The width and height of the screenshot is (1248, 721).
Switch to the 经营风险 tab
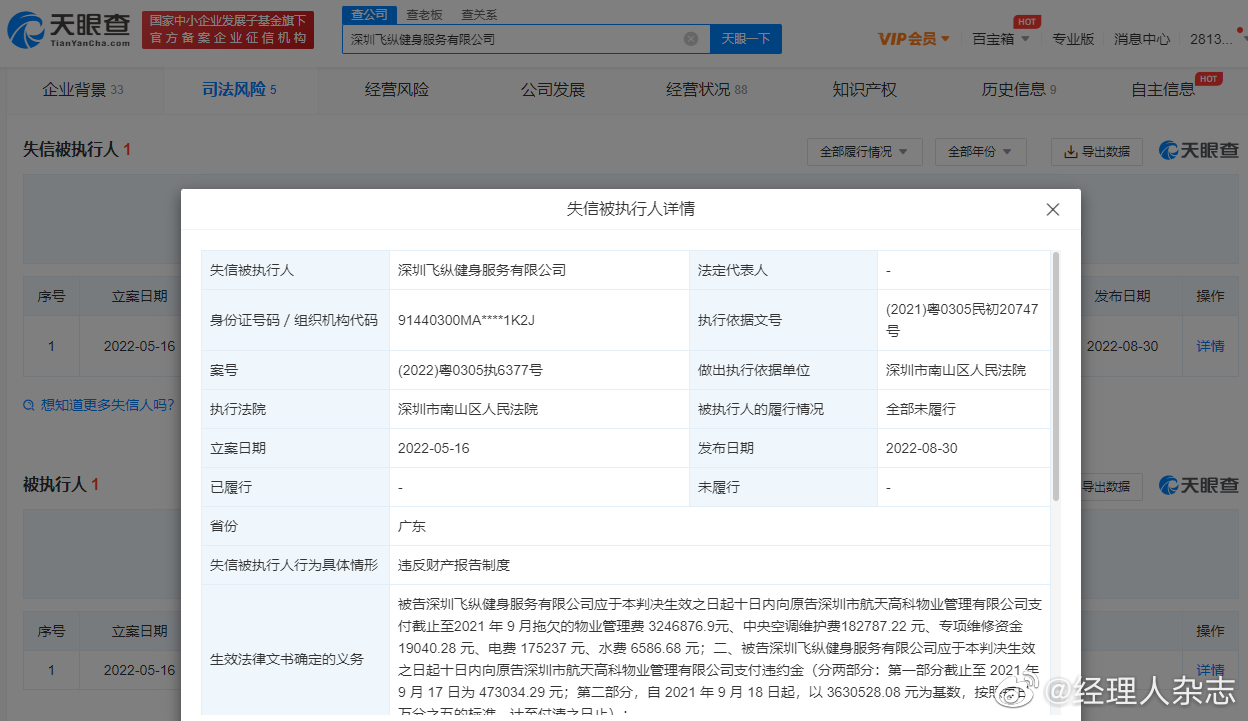[397, 90]
